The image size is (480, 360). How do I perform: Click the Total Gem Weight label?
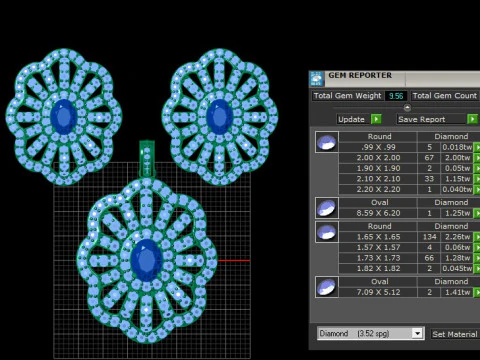(347, 96)
